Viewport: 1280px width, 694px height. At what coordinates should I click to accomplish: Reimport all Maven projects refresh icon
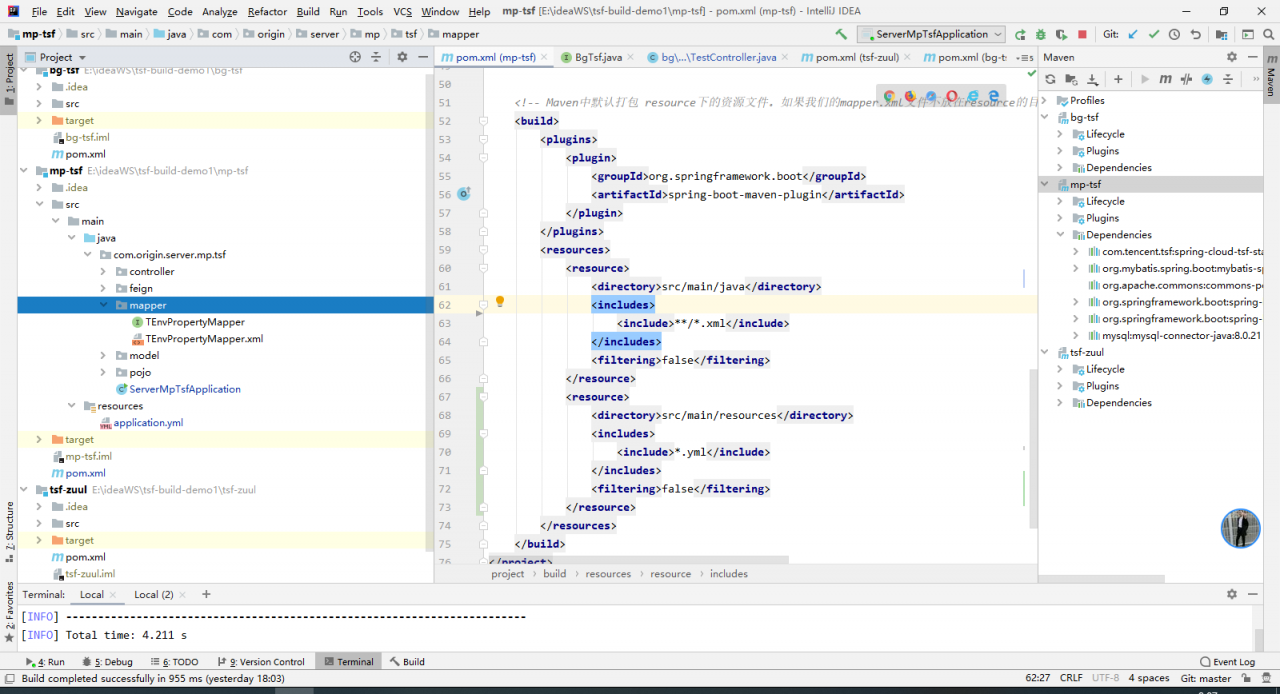(1050, 79)
